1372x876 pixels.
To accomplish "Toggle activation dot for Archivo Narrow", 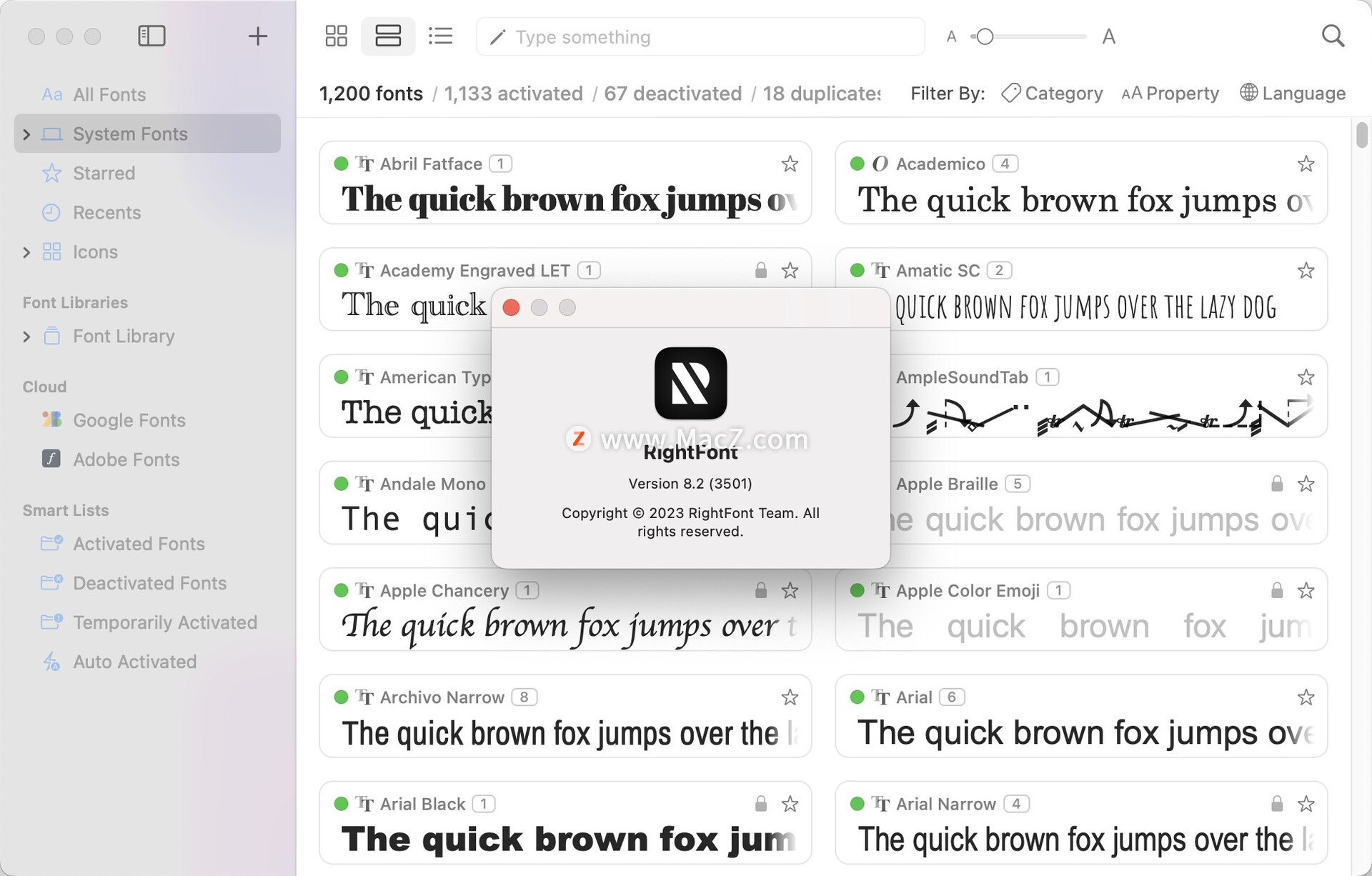I will point(341,697).
